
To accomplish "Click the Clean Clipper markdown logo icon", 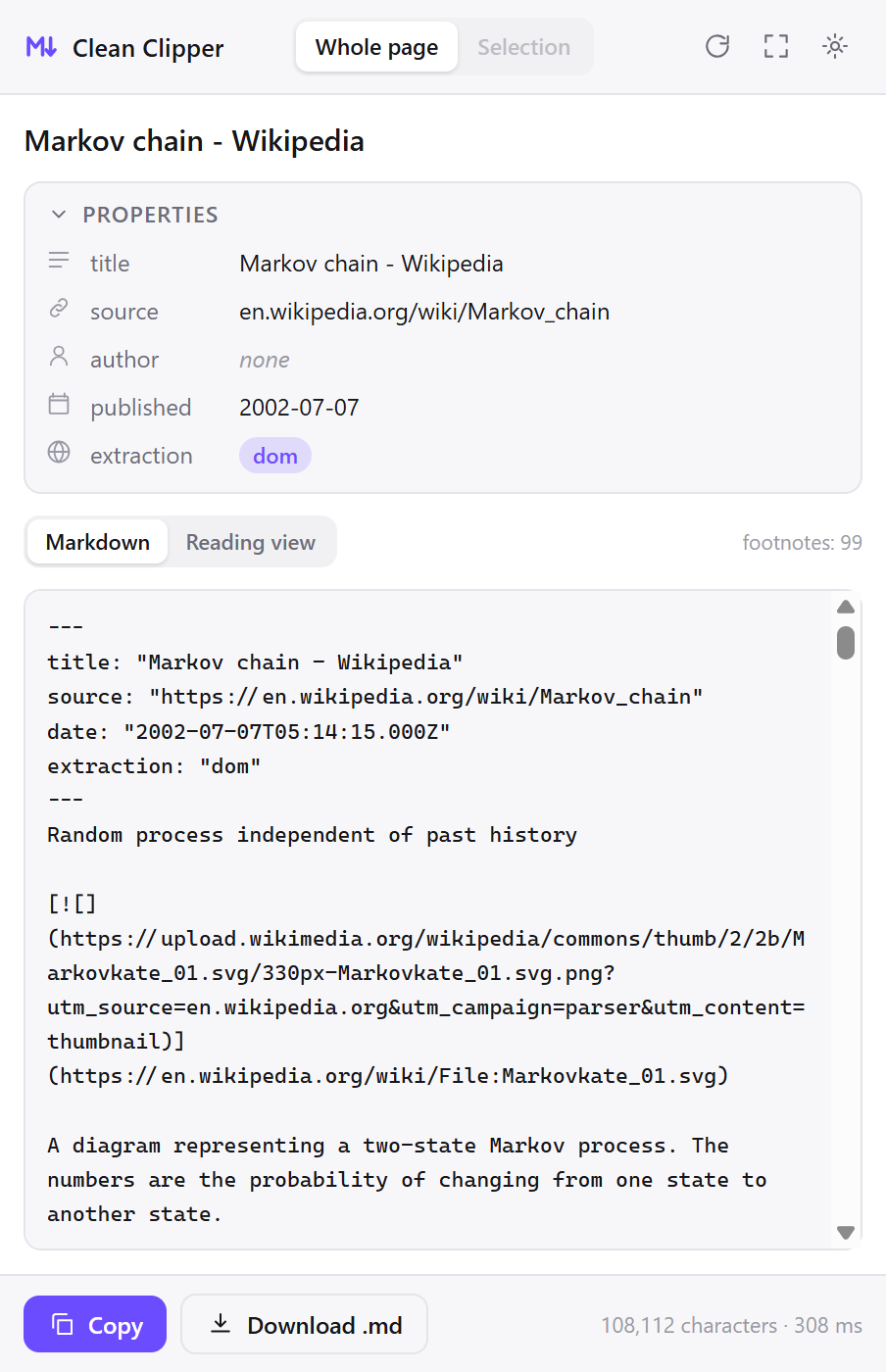I will pyautogui.click(x=41, y=47).
